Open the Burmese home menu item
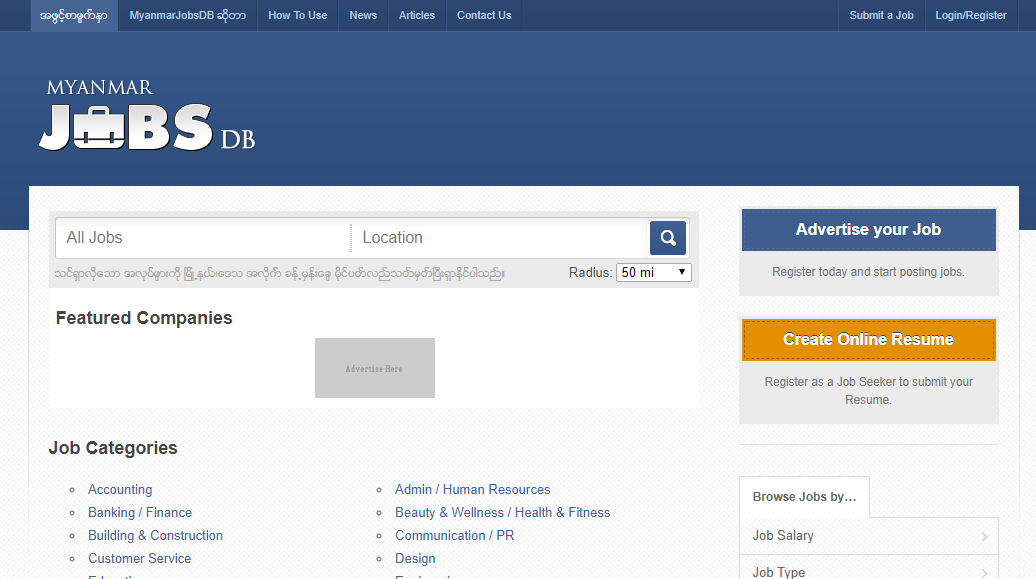 [x=74, y=15]
